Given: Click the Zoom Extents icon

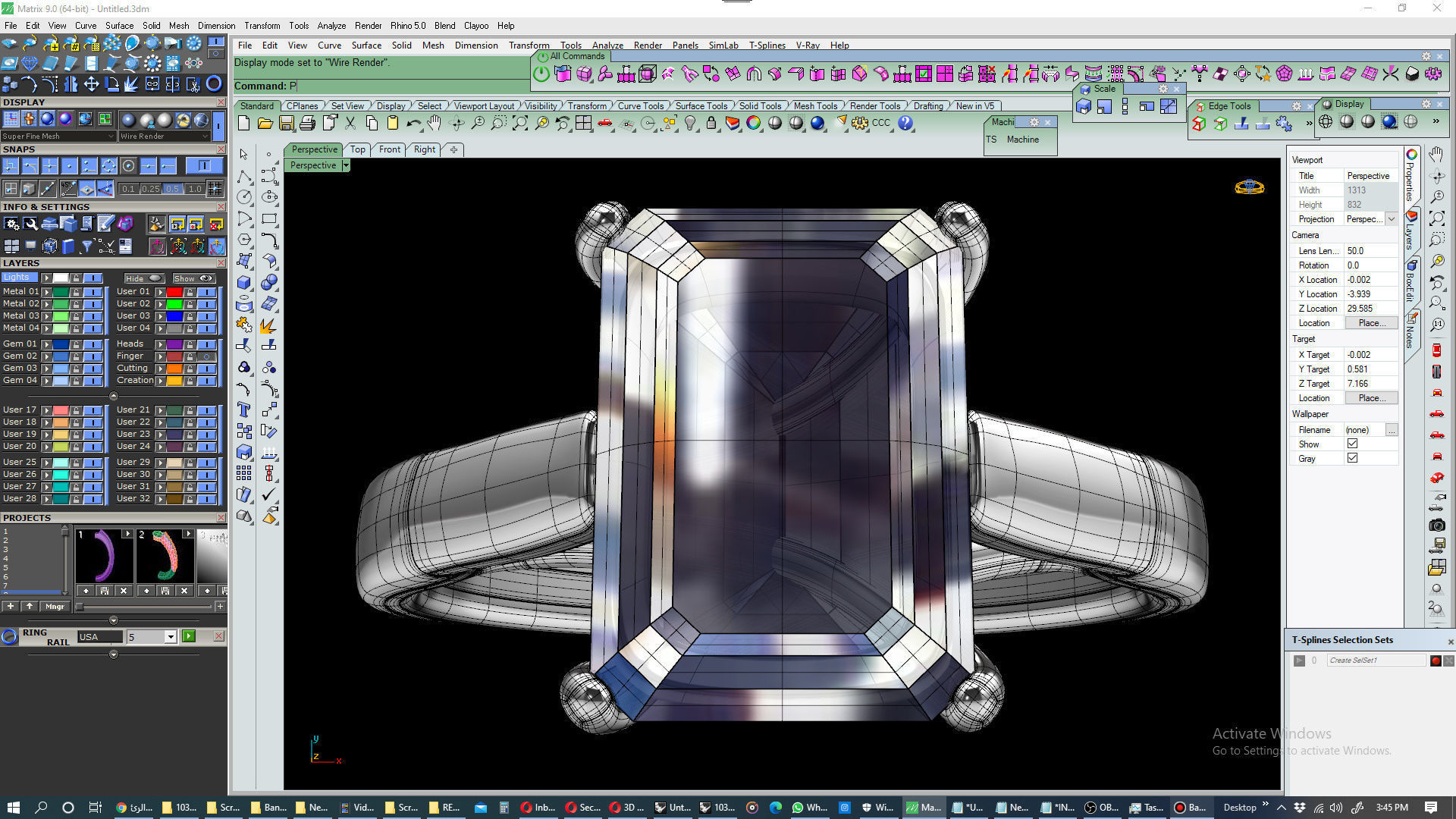Looking at the screenshot, I should pyautogui.click(x=520, y=123).
